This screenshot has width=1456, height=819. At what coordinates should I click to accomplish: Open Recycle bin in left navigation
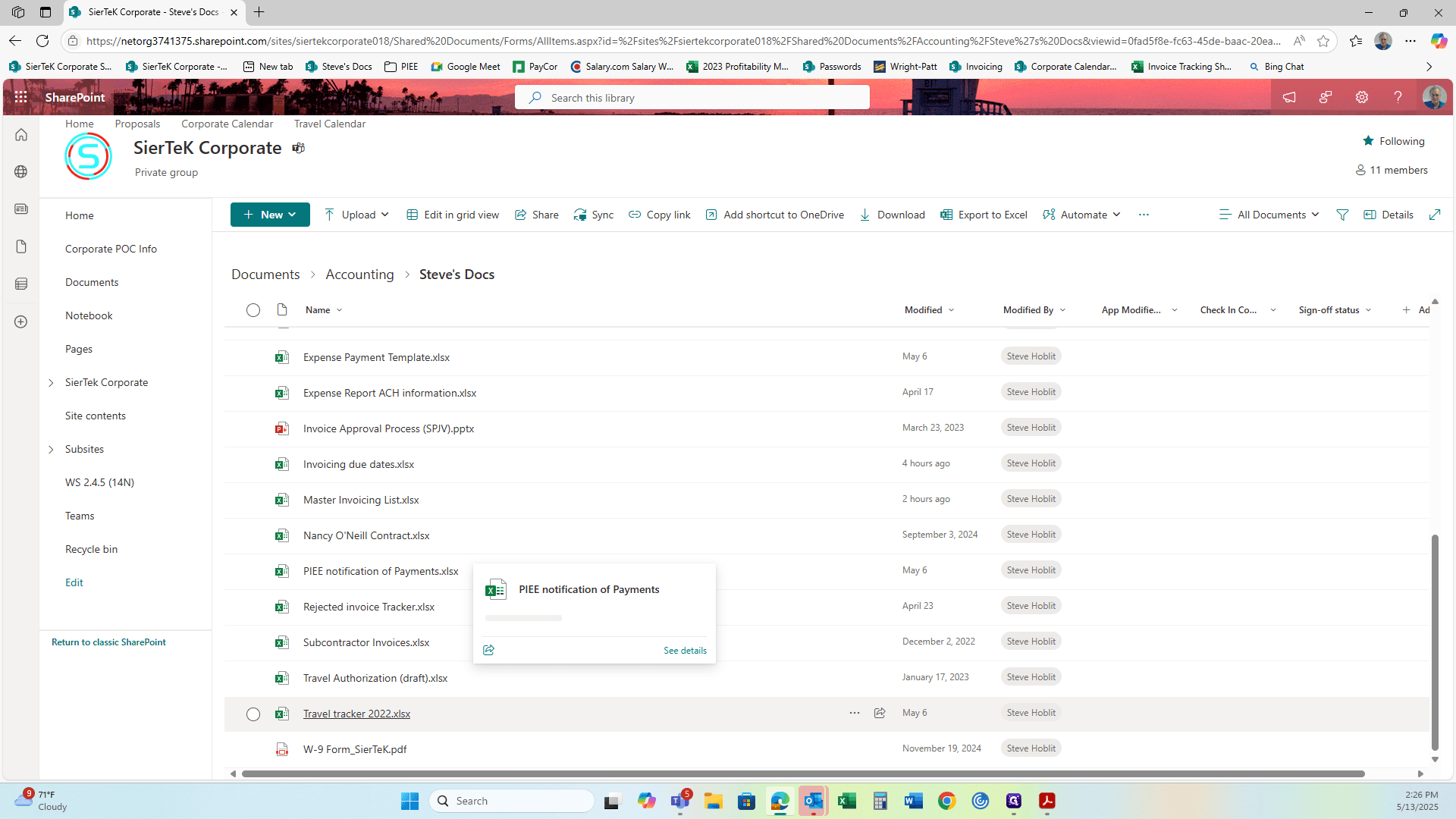(x=91, y=549)
